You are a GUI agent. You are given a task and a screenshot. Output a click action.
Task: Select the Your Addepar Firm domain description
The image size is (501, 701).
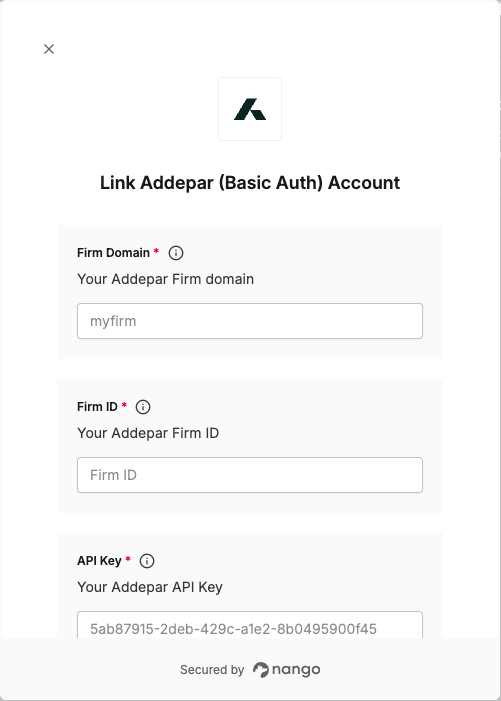coord(165,279)
